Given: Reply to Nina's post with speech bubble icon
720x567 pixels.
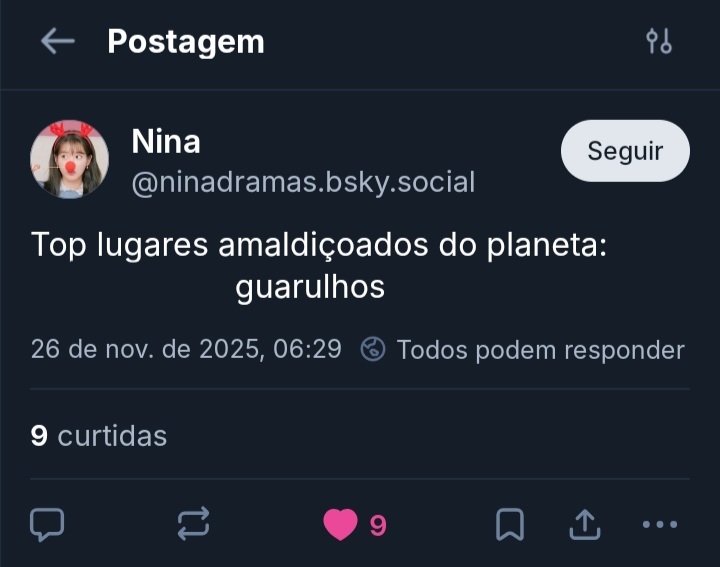Looking at the screenshot, I should click(x=47, y=523).
